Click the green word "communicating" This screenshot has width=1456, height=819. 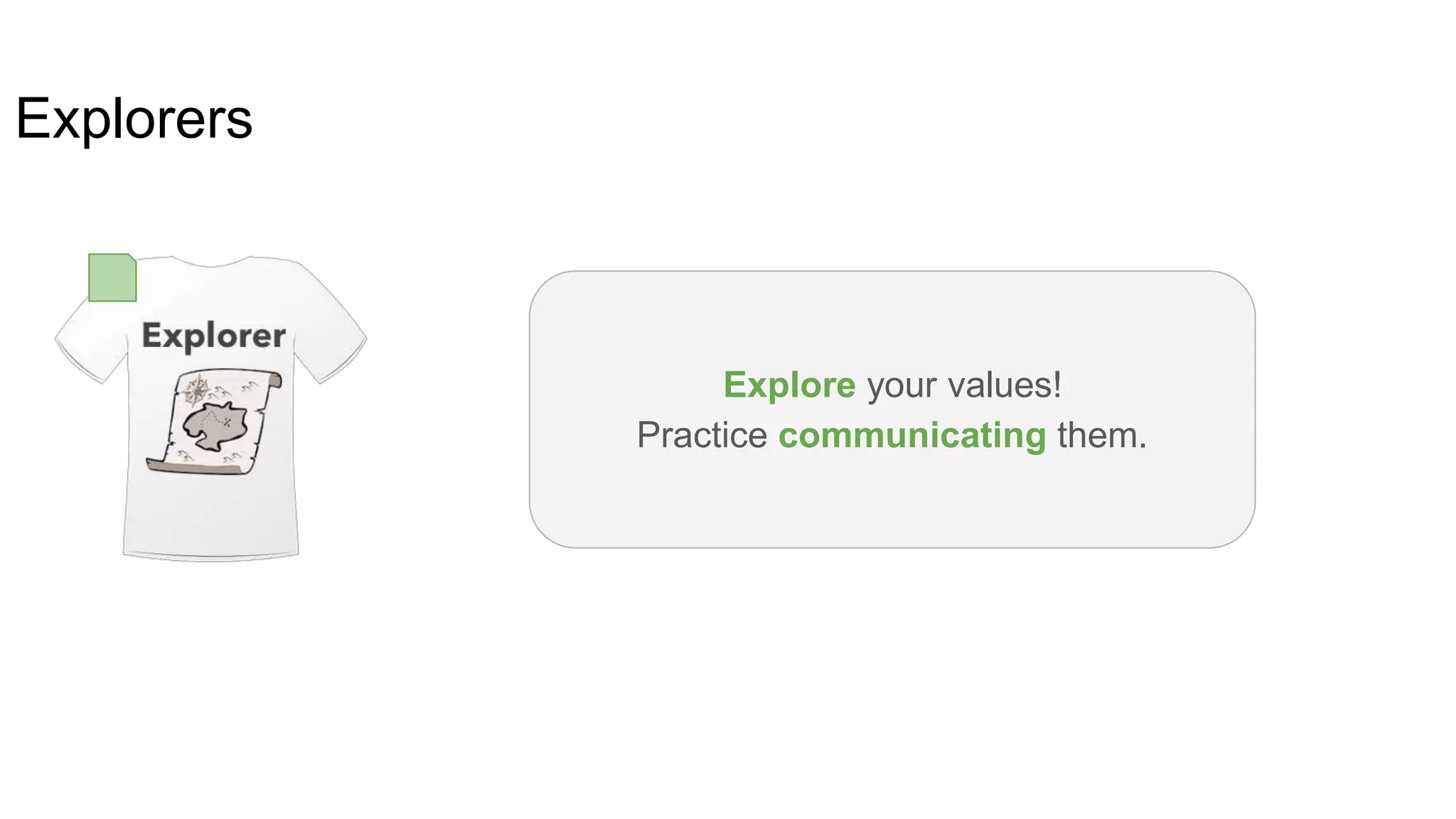tap(912, 436)
